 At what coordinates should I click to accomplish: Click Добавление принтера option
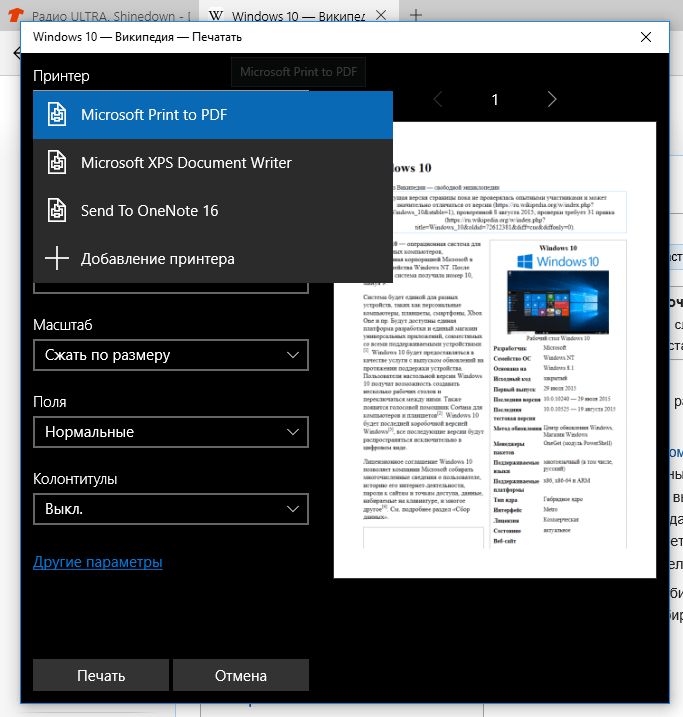pyautogui.click(x=213, y=259)
